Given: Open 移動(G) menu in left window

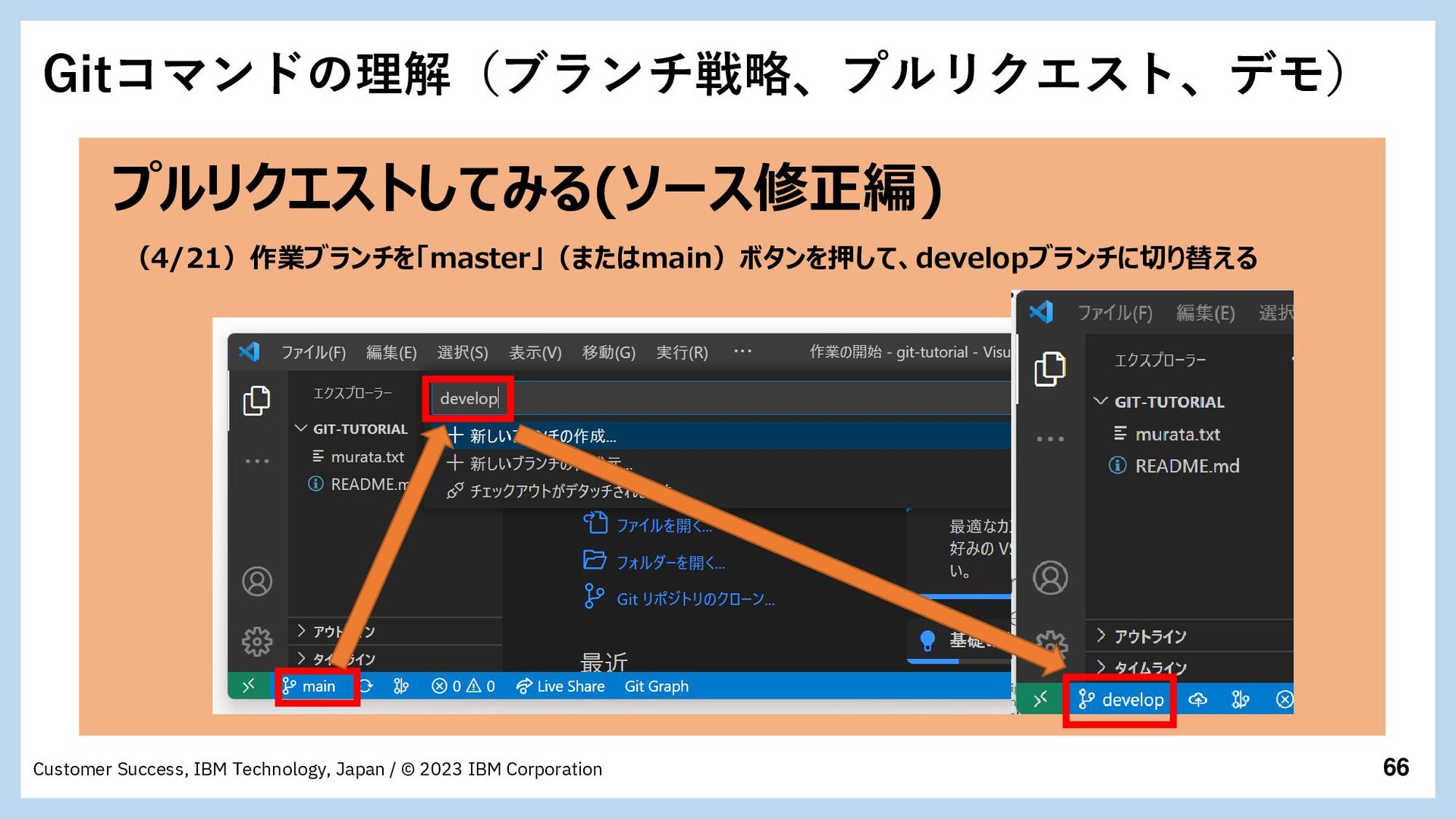Looking at the screenshot, I should coord(609,353).
